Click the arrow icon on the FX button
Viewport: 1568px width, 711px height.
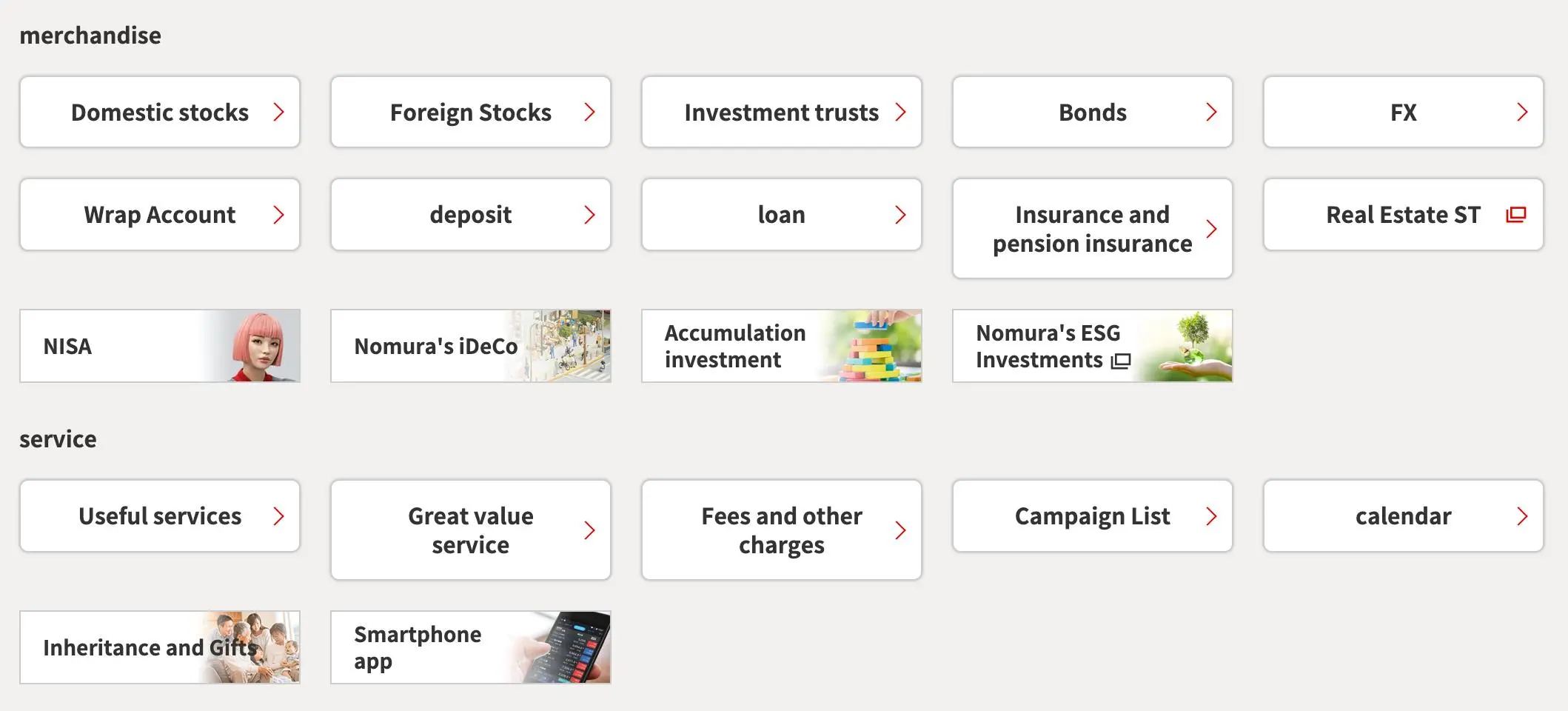tap(1523, 112)
